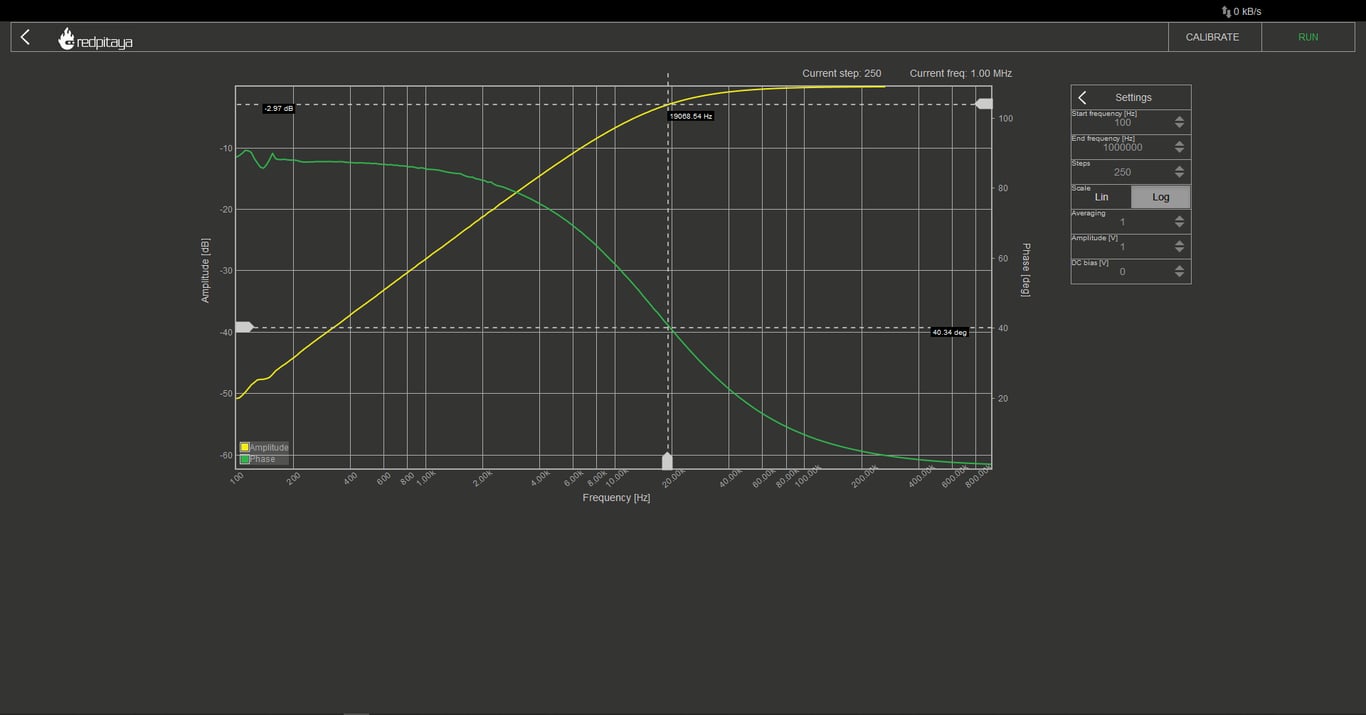Viewport: 1366px width, 715px height.
Task: Increase Averaging with up arrow
Action: 1179,218
